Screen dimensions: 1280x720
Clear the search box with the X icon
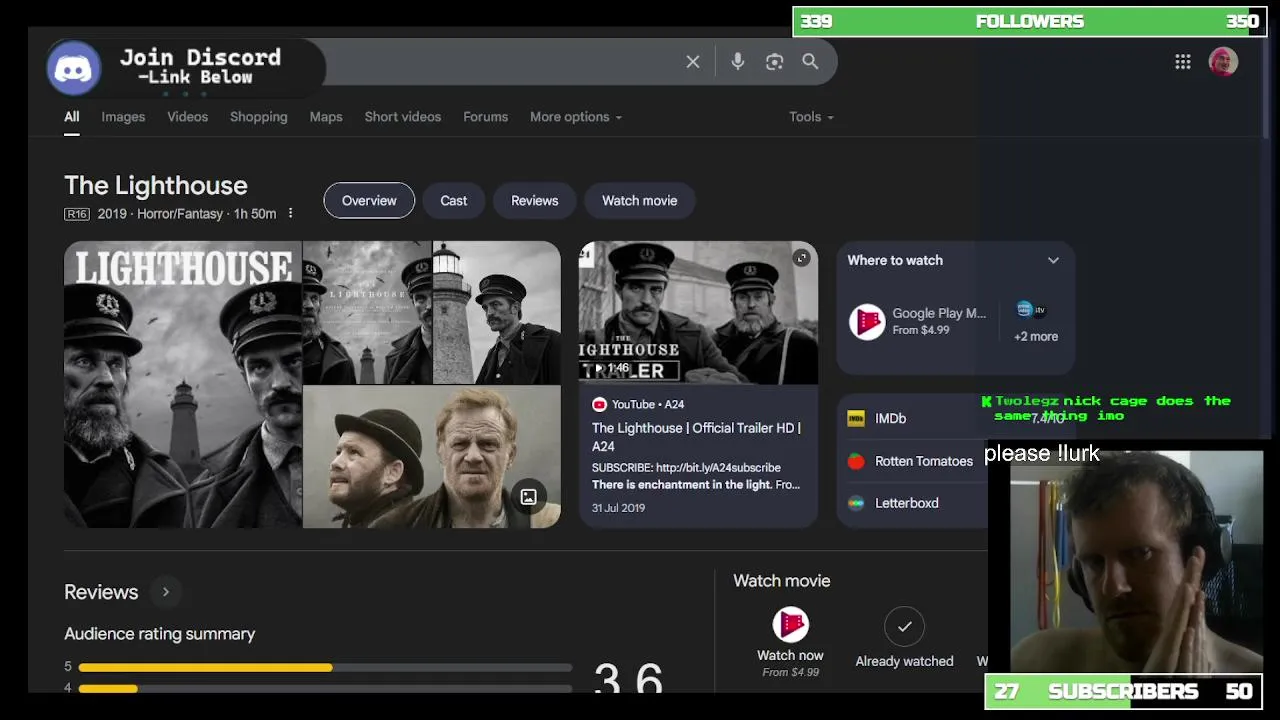point(693,62)
